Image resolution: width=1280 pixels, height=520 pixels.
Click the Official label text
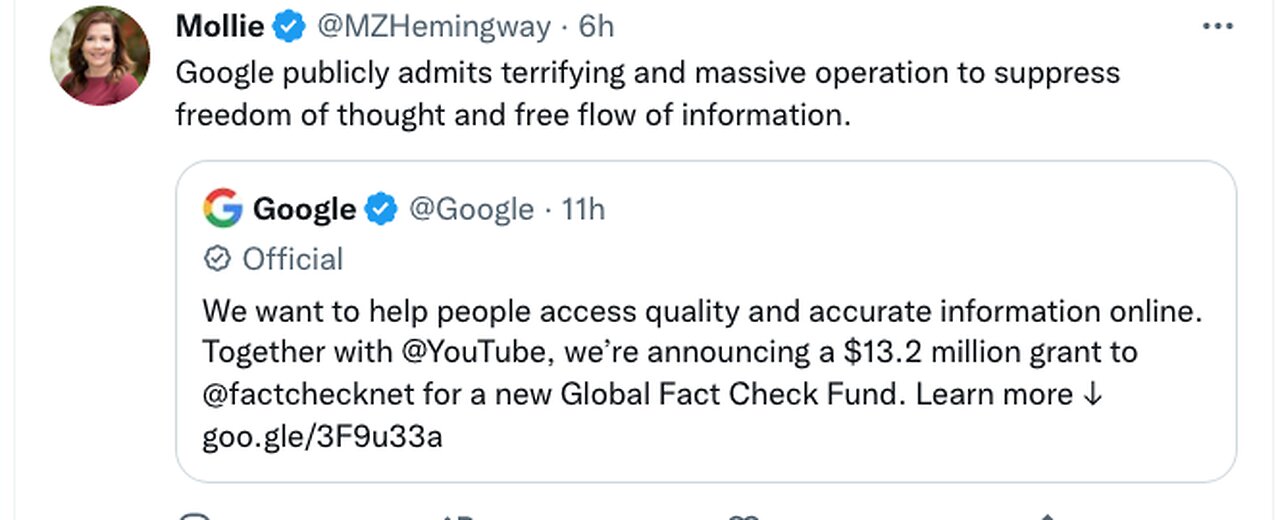coord(293,259)
